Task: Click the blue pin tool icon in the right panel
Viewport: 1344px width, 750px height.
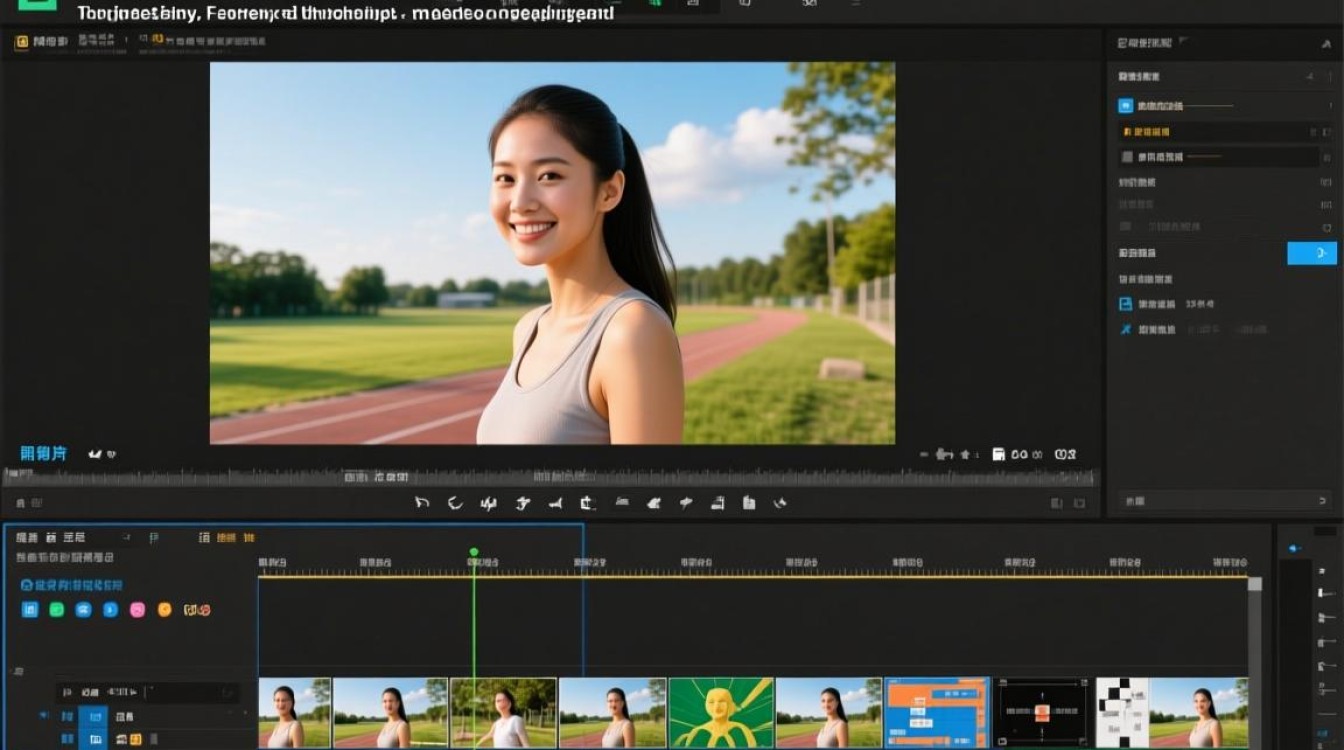Action: [1125, 329]
